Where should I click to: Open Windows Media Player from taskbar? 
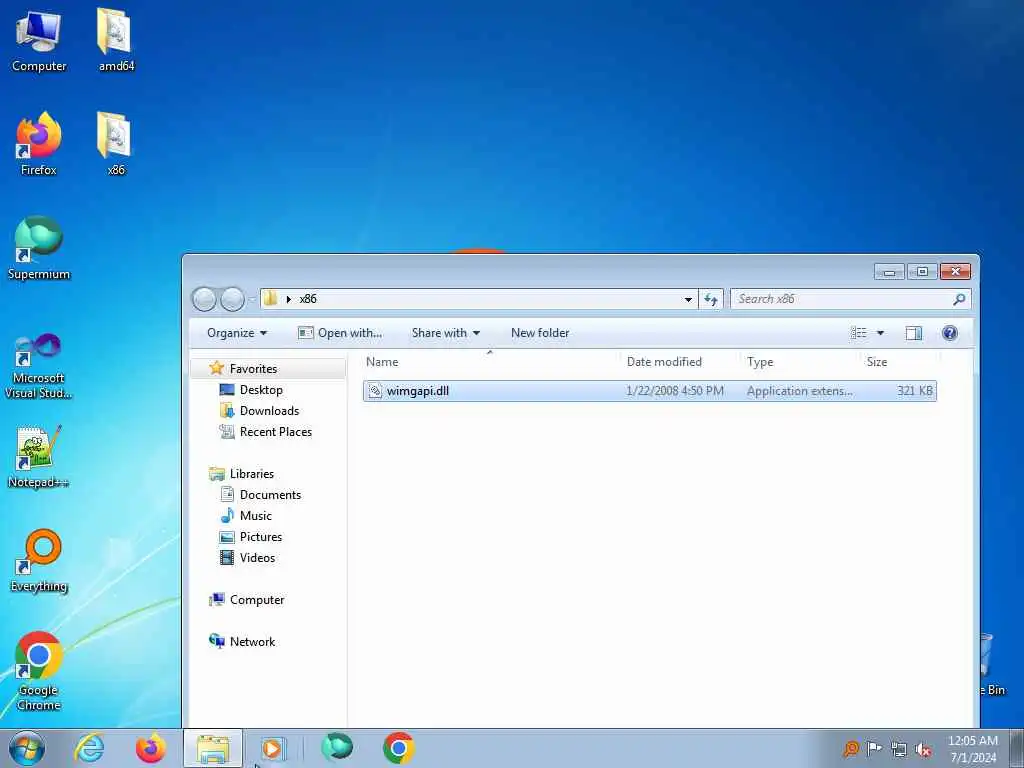[x=272, y=748]
